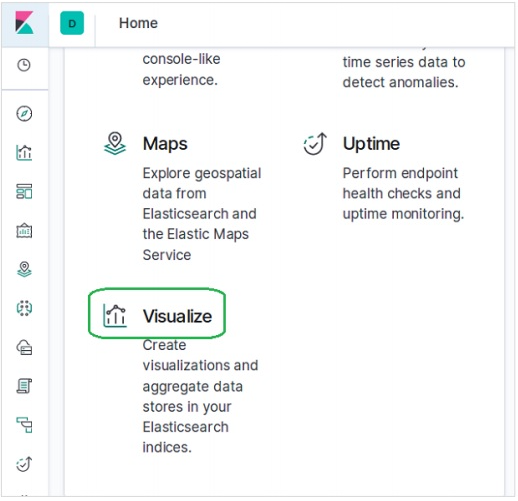
Task: Click the Home breadcrumb
Action: coord(138,23)
